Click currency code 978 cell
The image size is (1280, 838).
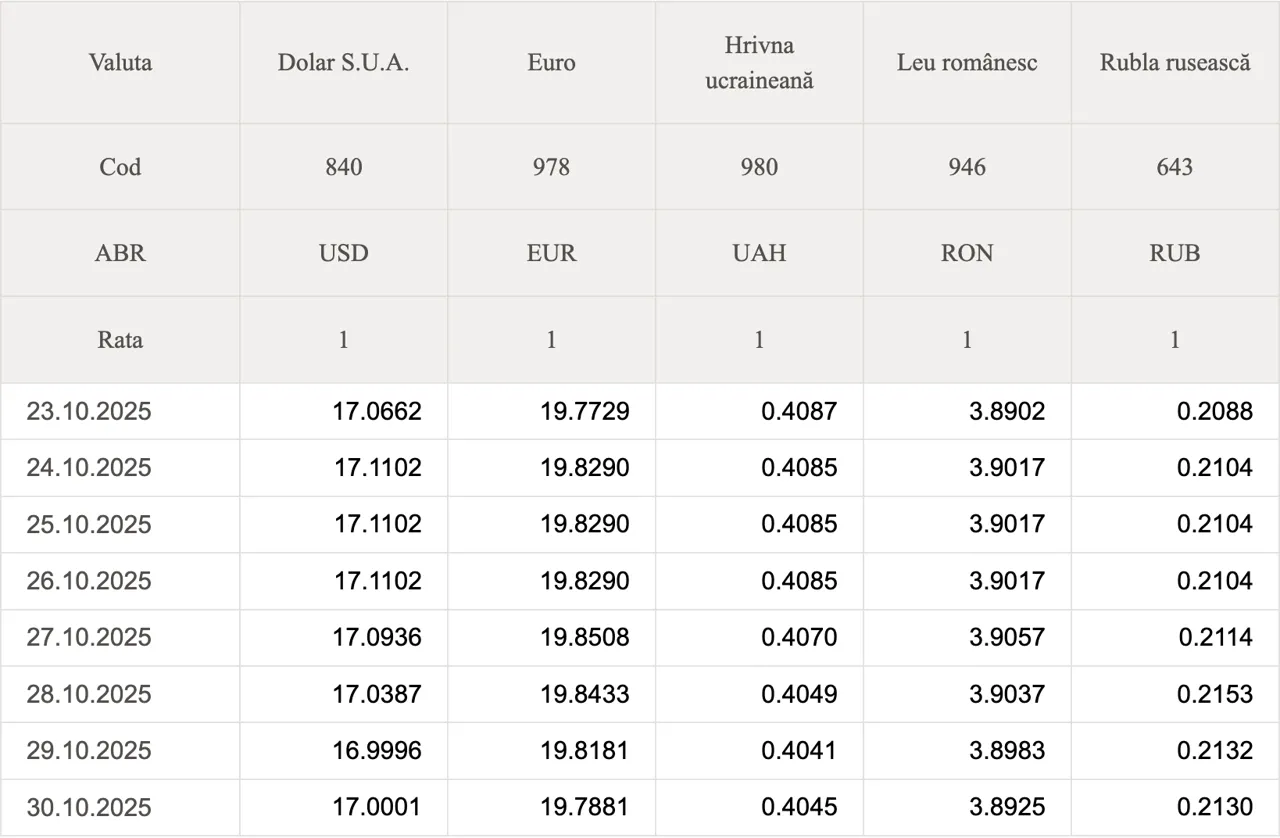click(551, 167)
